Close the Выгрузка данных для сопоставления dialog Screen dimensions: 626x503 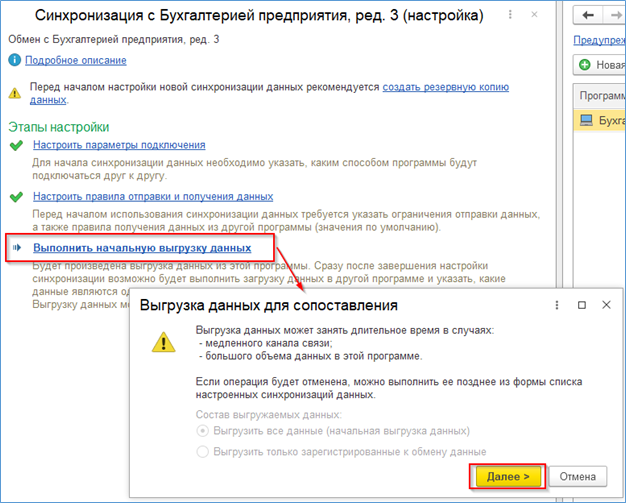(606, 305)
